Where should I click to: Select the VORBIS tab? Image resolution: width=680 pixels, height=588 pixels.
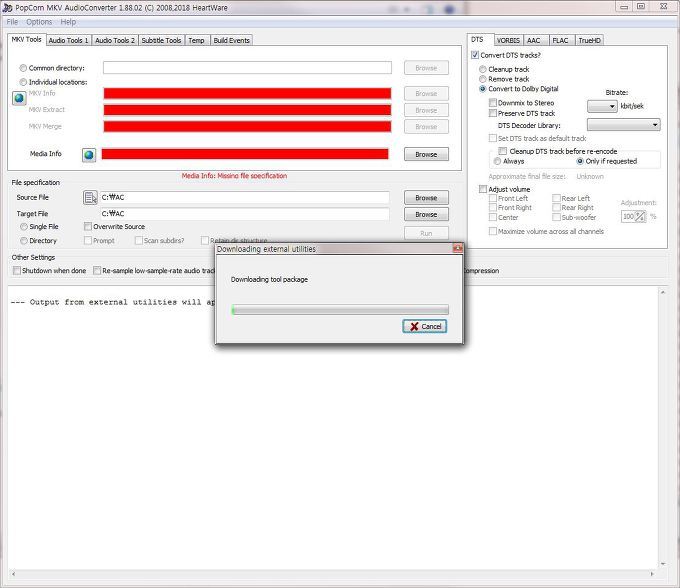pyautogui.click(x=508, y=40)
